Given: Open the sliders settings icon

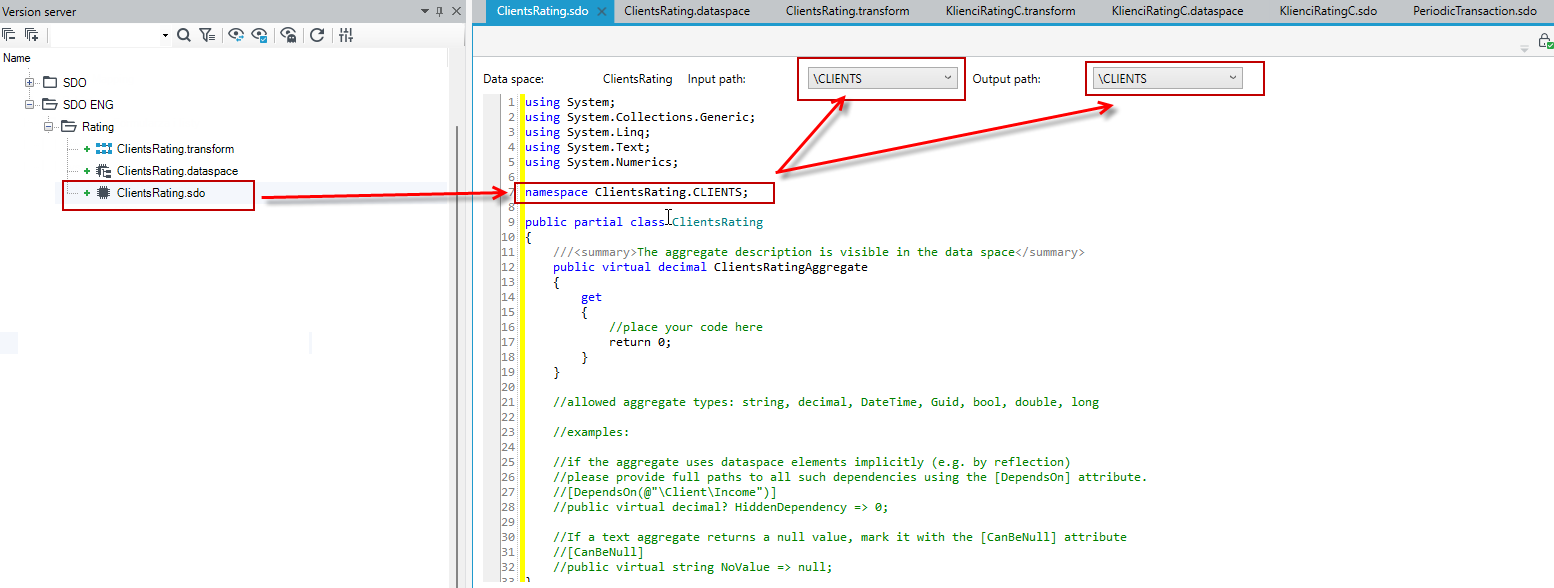Looking at the screenshot, I should (346, 35).
